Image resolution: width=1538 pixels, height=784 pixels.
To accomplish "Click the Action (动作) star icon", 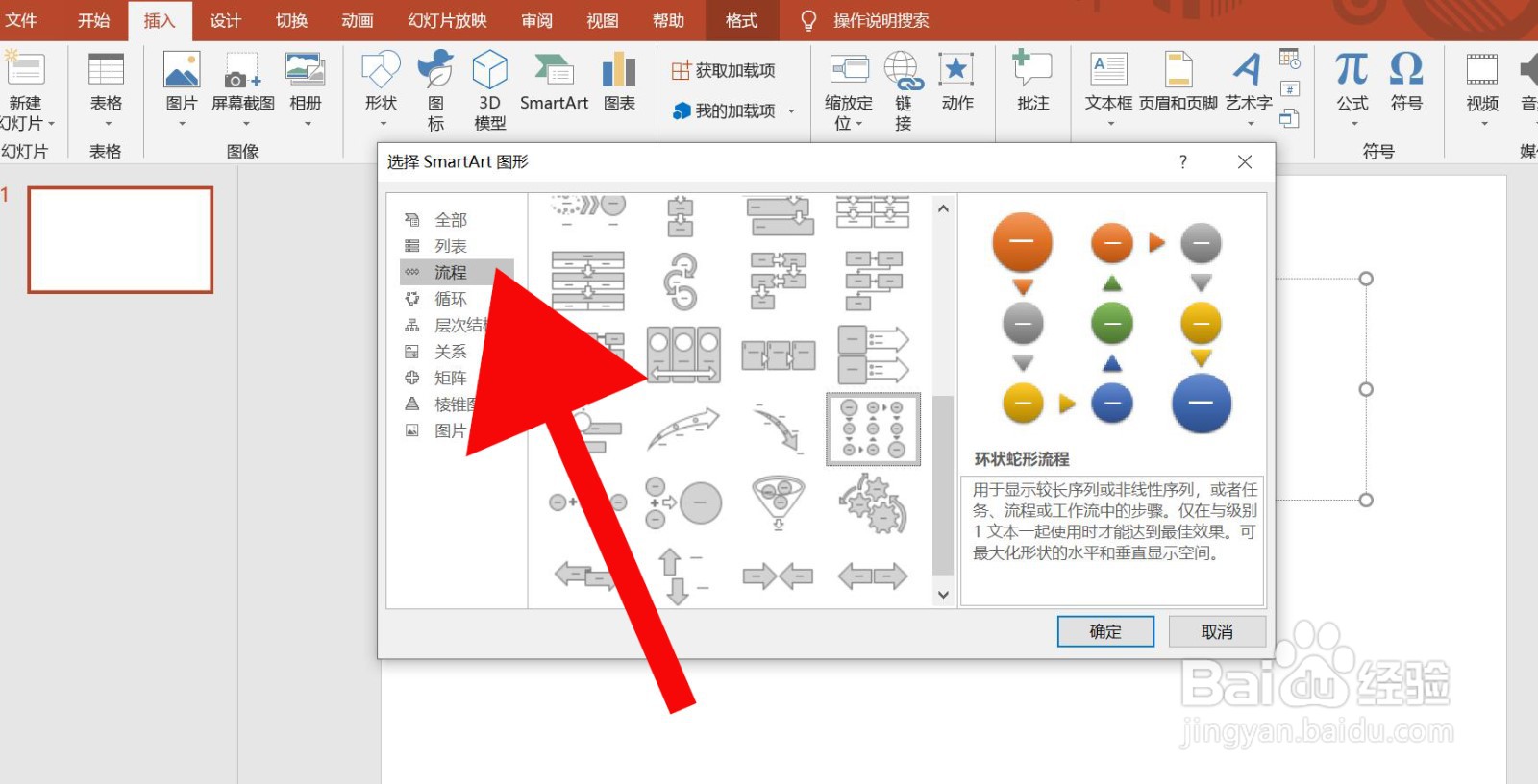I will (956, 69).
